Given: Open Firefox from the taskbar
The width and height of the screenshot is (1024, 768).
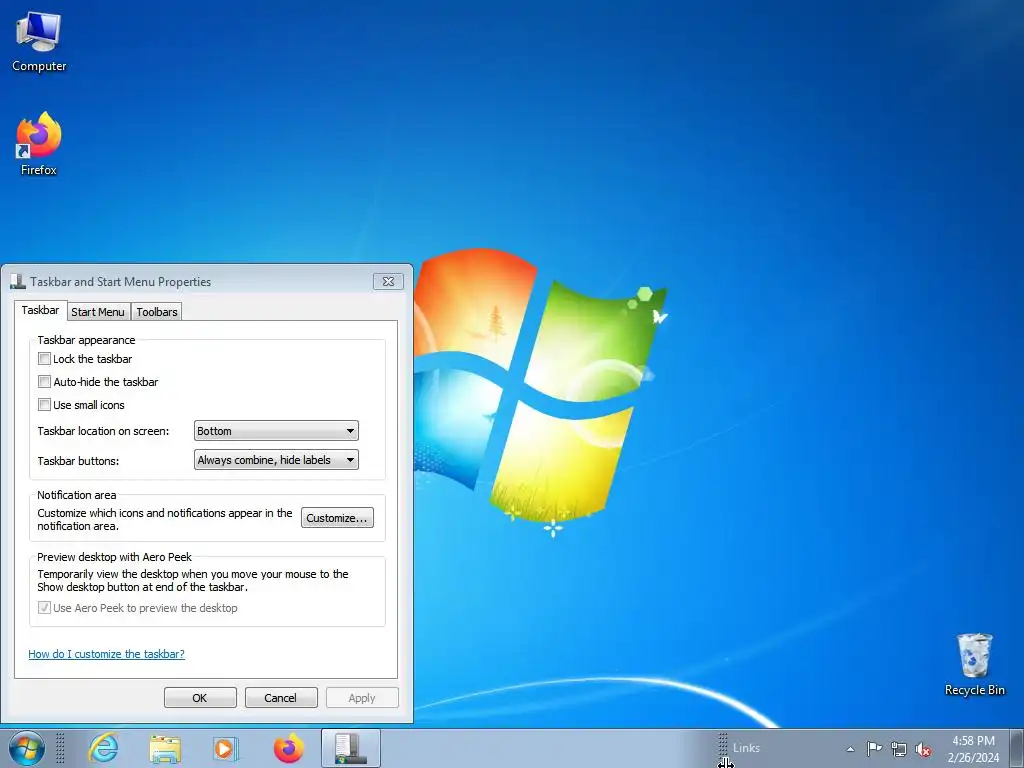Looking at the screenshot, I should click(288, 748).
